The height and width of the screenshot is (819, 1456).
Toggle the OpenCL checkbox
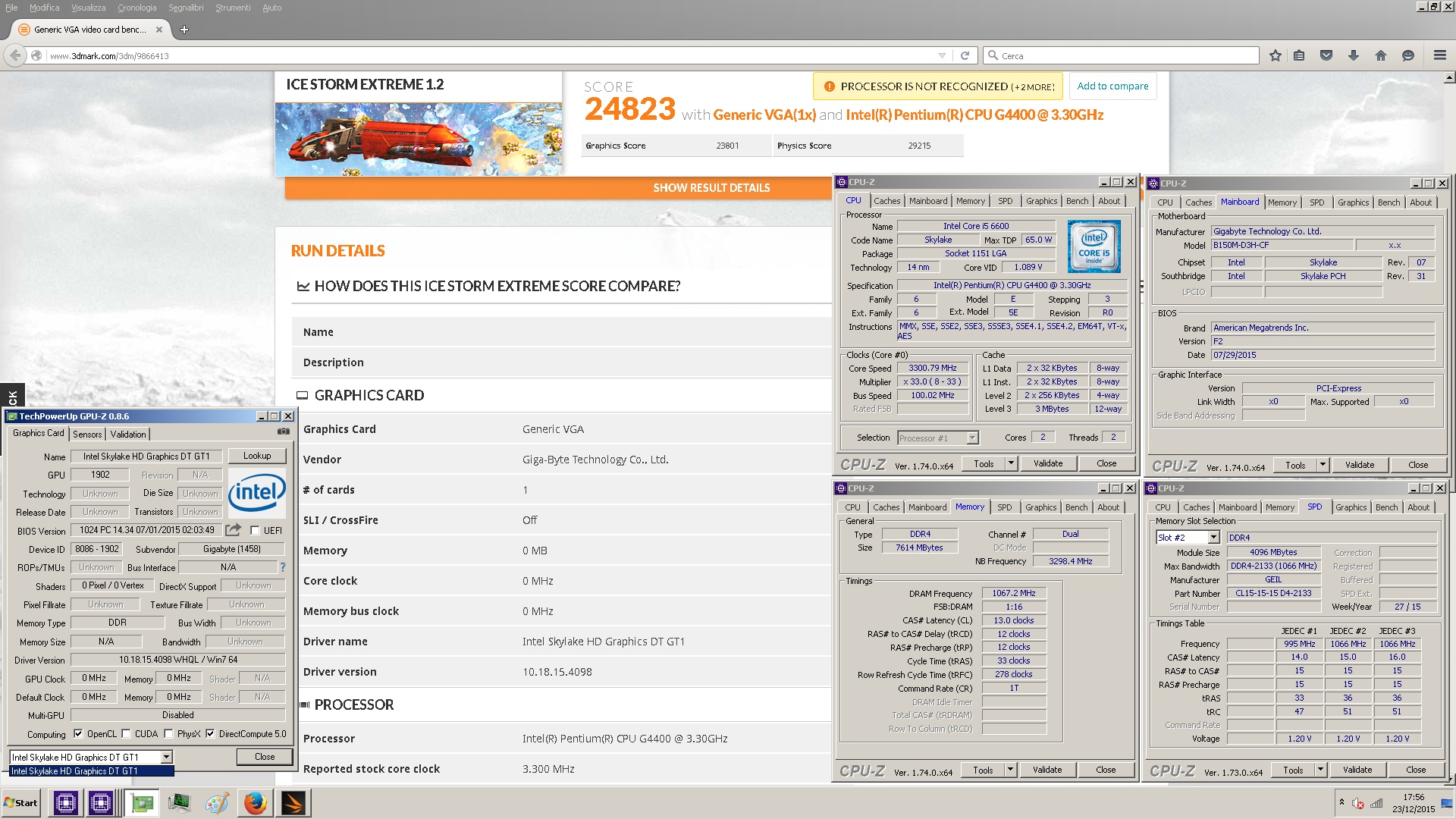pos(77,733)
